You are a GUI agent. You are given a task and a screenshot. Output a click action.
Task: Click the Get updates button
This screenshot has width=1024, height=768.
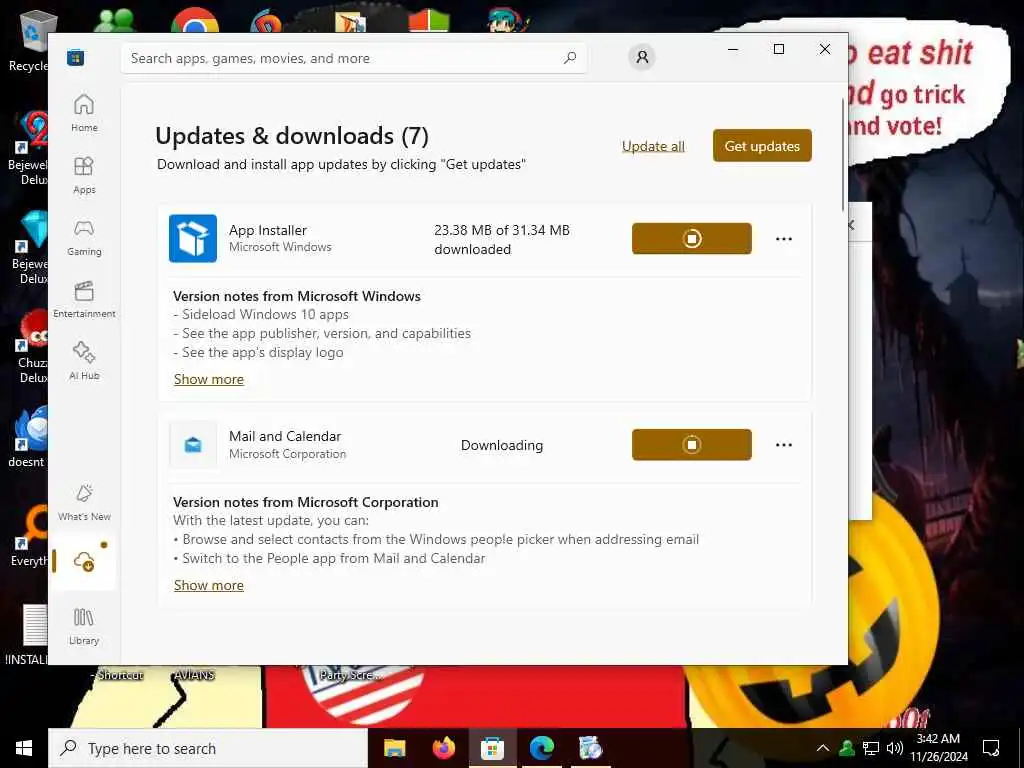pyautogui.click(x=762, y=146)
